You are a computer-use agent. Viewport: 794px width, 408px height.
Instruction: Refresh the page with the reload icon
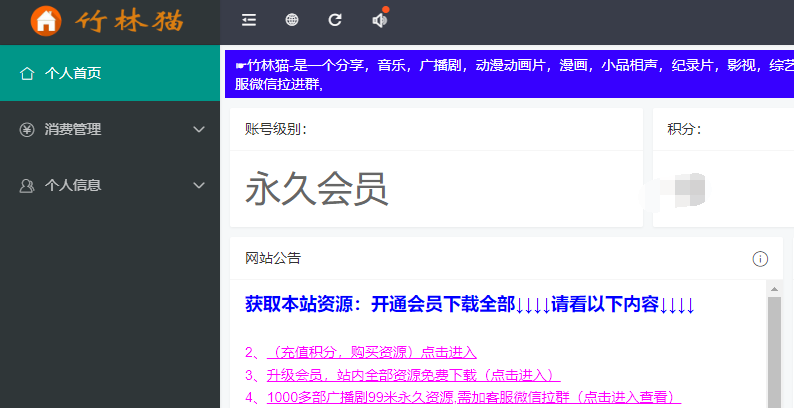click(x=335, y=20)
